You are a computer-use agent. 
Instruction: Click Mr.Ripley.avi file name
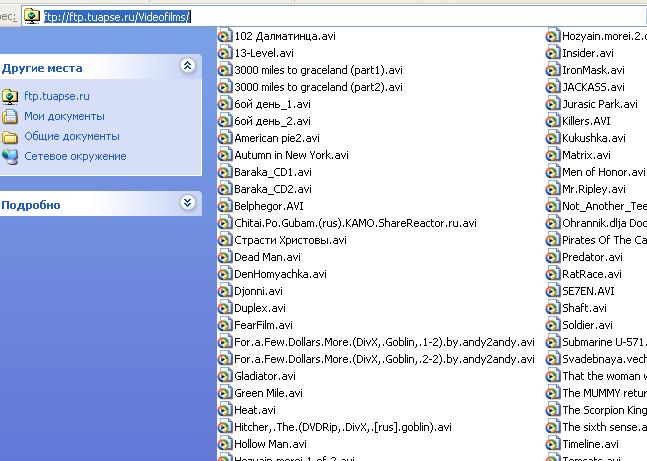(594, 189)
